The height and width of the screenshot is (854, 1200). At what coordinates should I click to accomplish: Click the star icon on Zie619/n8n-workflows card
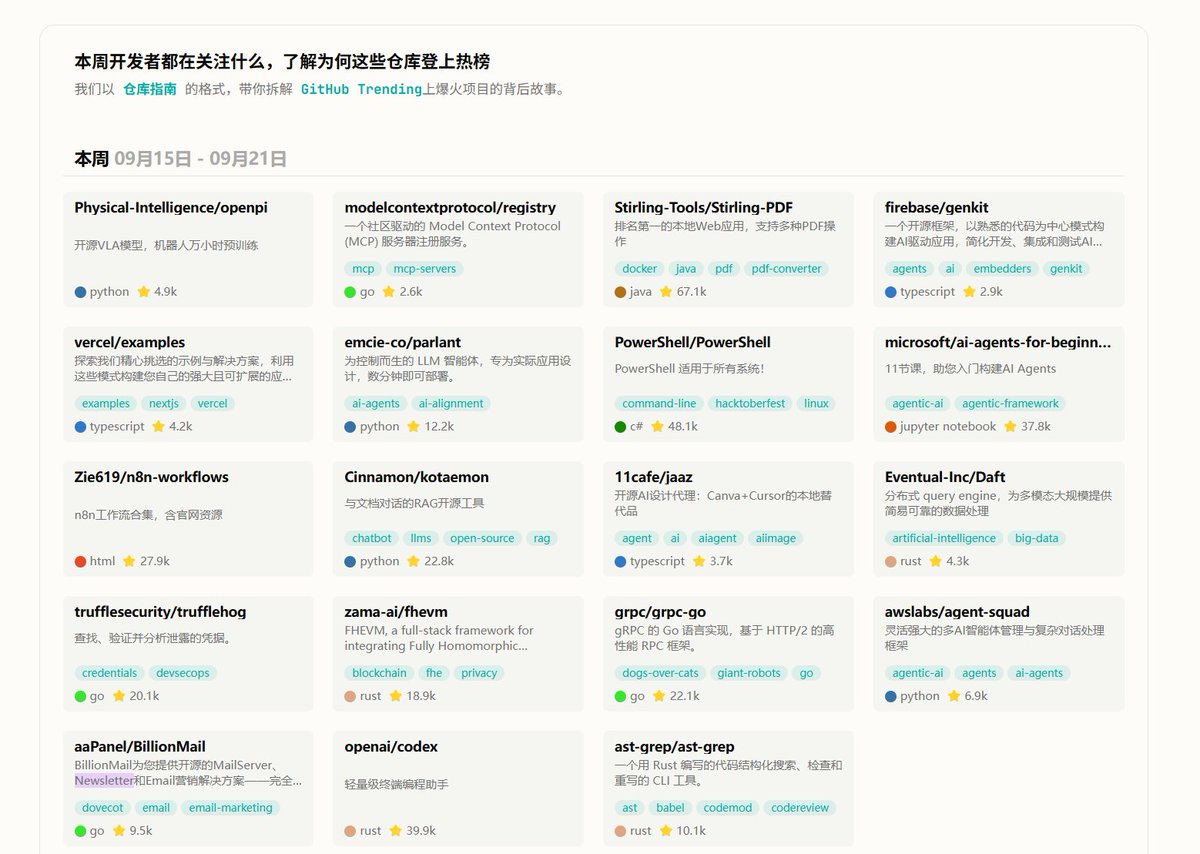129,562
